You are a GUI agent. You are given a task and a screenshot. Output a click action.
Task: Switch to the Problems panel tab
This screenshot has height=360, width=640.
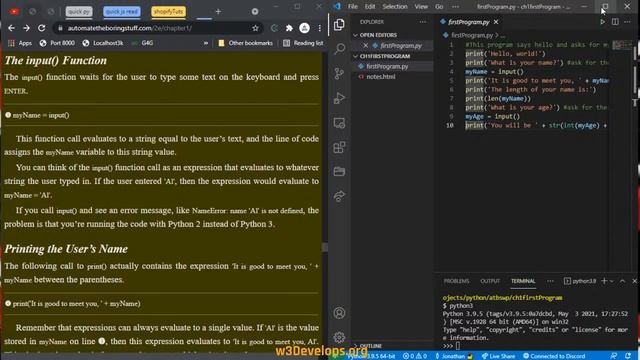tap(456, 281)
